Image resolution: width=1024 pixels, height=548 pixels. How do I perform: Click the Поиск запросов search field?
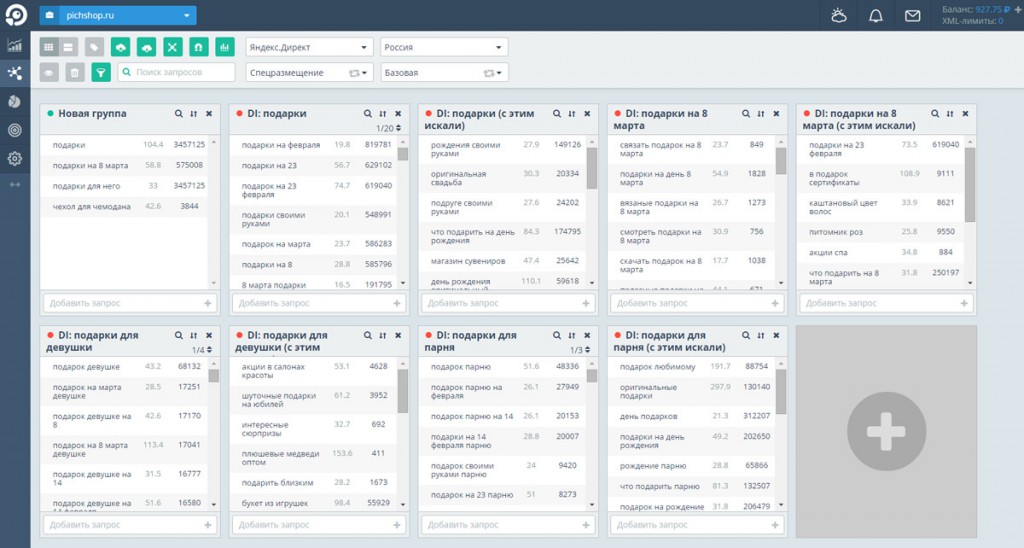point(178,73)
